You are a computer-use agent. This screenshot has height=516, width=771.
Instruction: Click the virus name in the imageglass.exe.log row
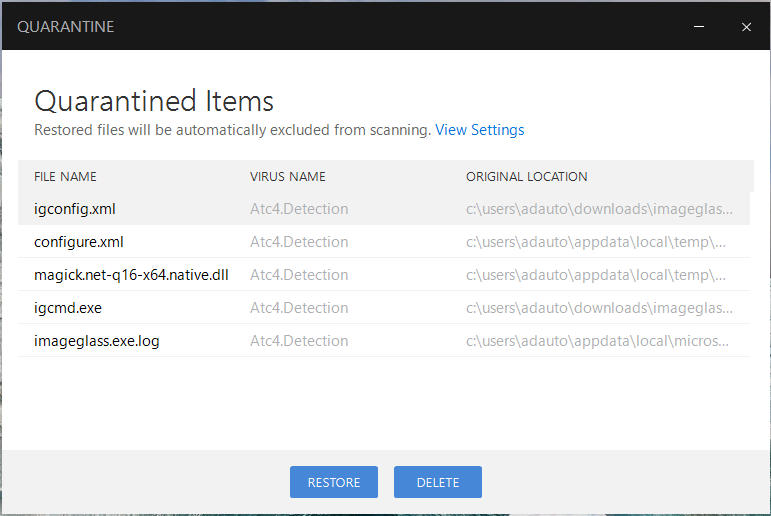point(299,341)
